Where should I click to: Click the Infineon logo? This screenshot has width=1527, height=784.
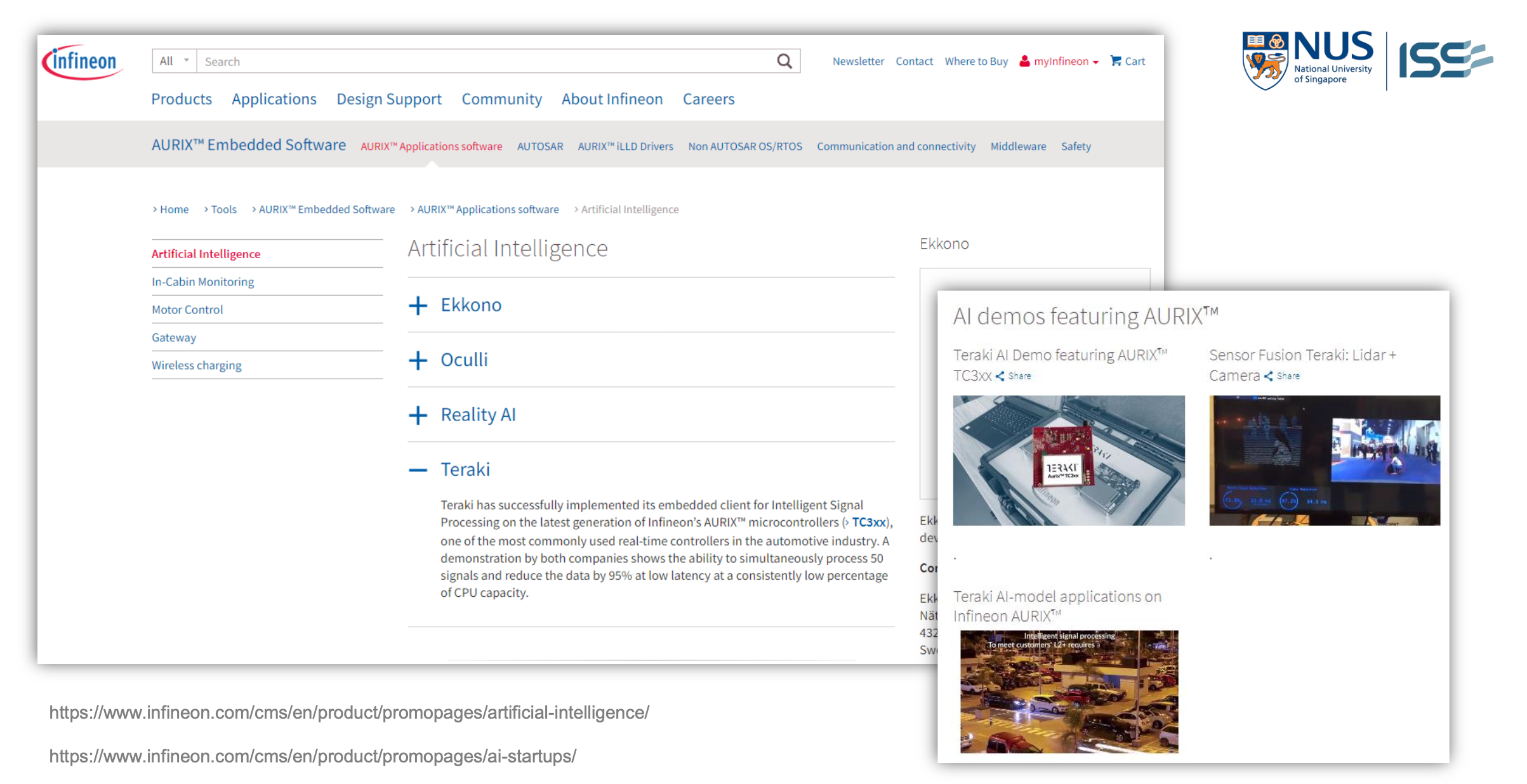81,62
